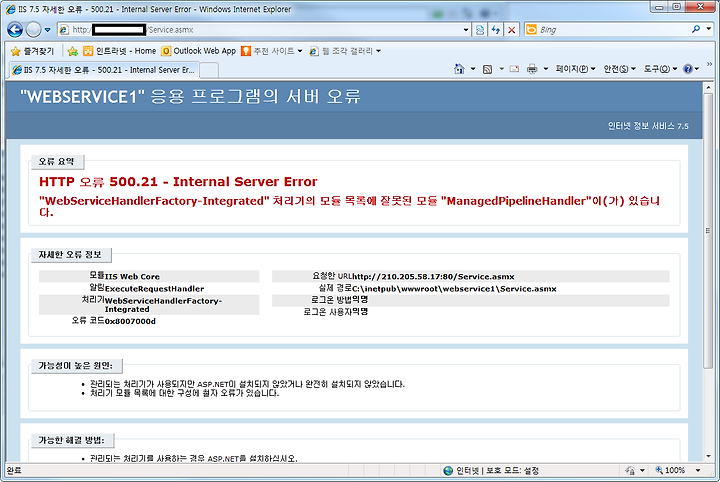Viewport: 720px width, 482px height.
Task: Click the ExecuteRequestHandler notification text
Action: pos(154,289)
